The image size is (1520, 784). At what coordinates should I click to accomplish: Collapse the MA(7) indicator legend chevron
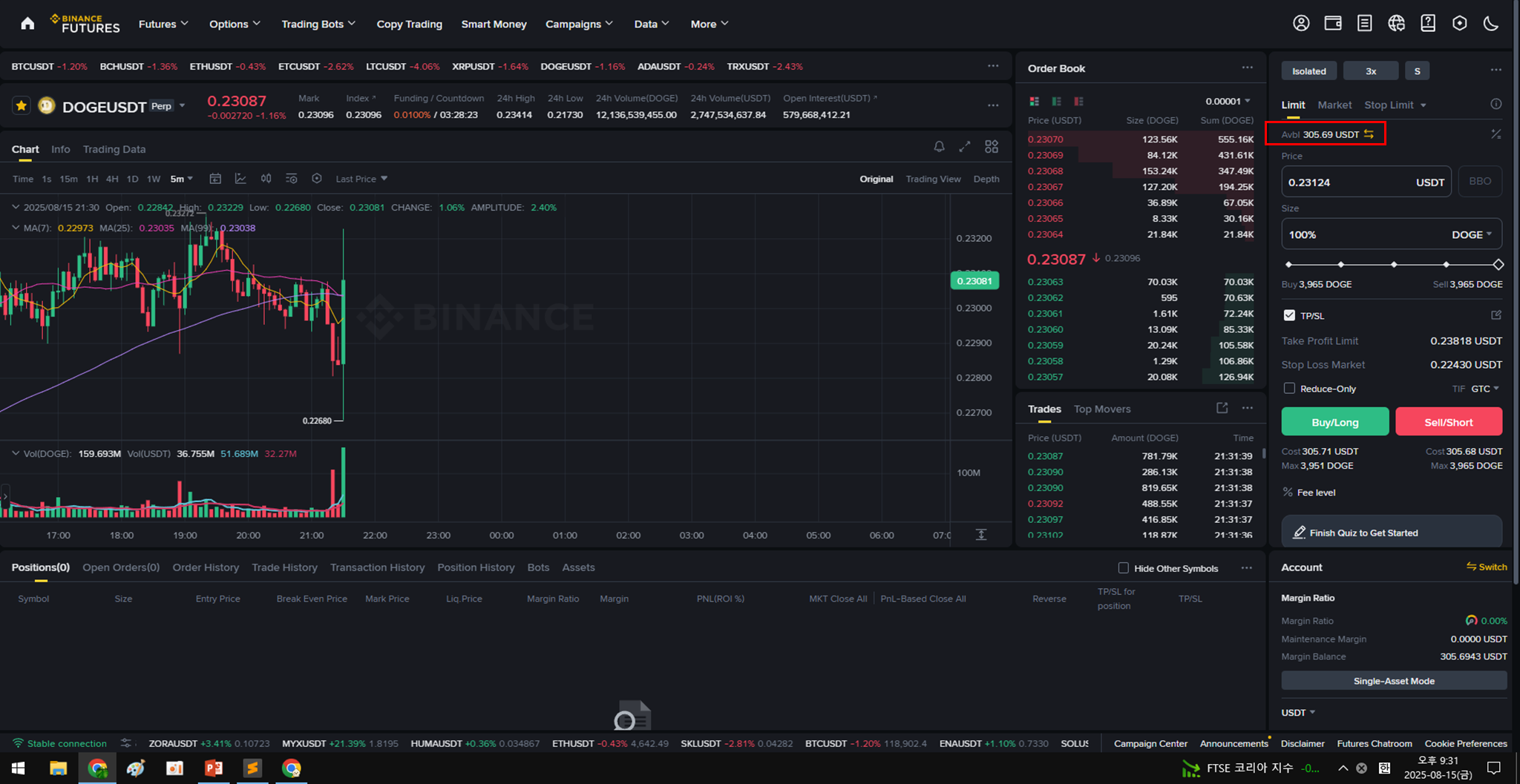(x=15, y=228)
